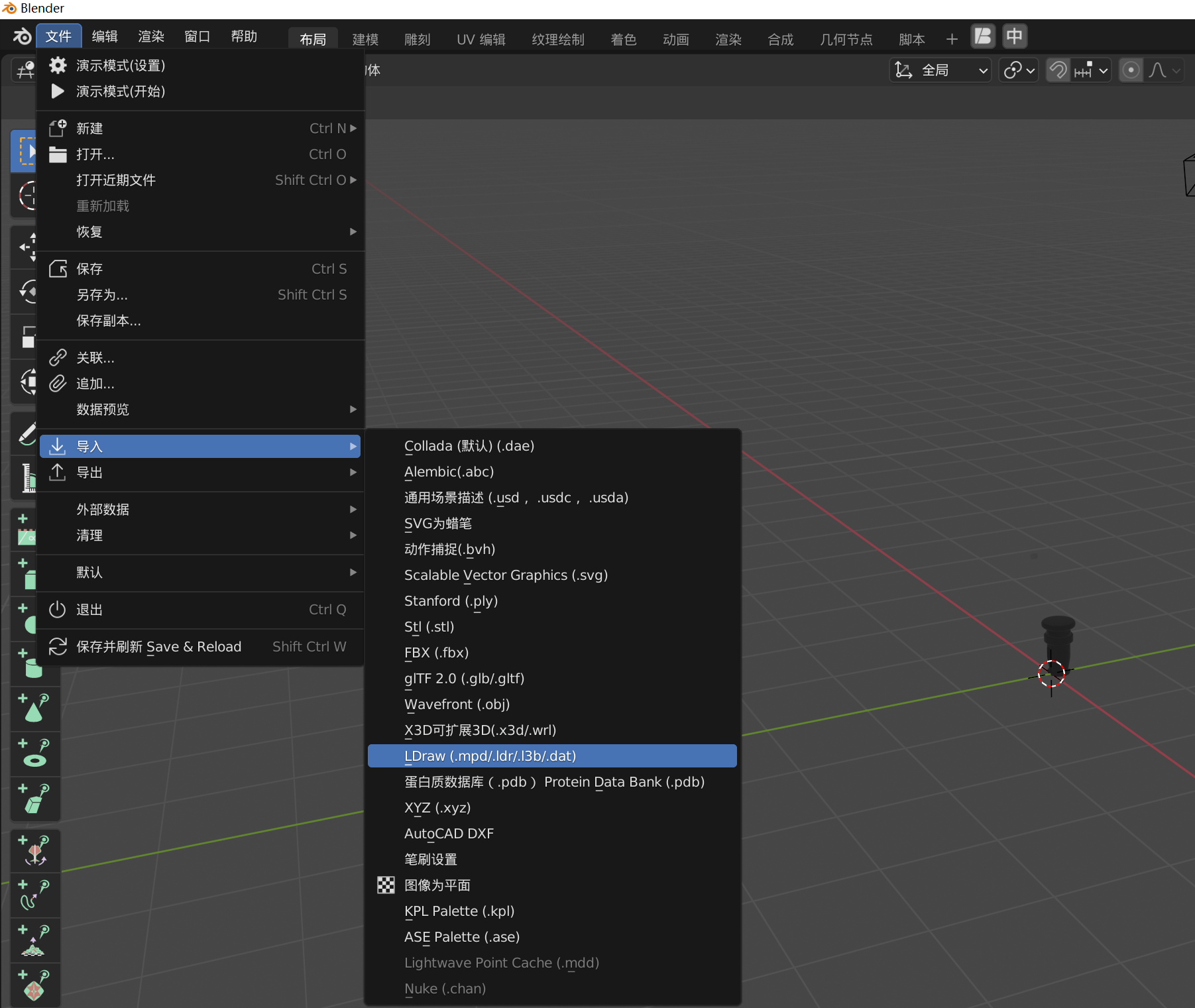Select the add torus tool icon
This screenshot has width=1195, height=1008.
coord(34,754)
